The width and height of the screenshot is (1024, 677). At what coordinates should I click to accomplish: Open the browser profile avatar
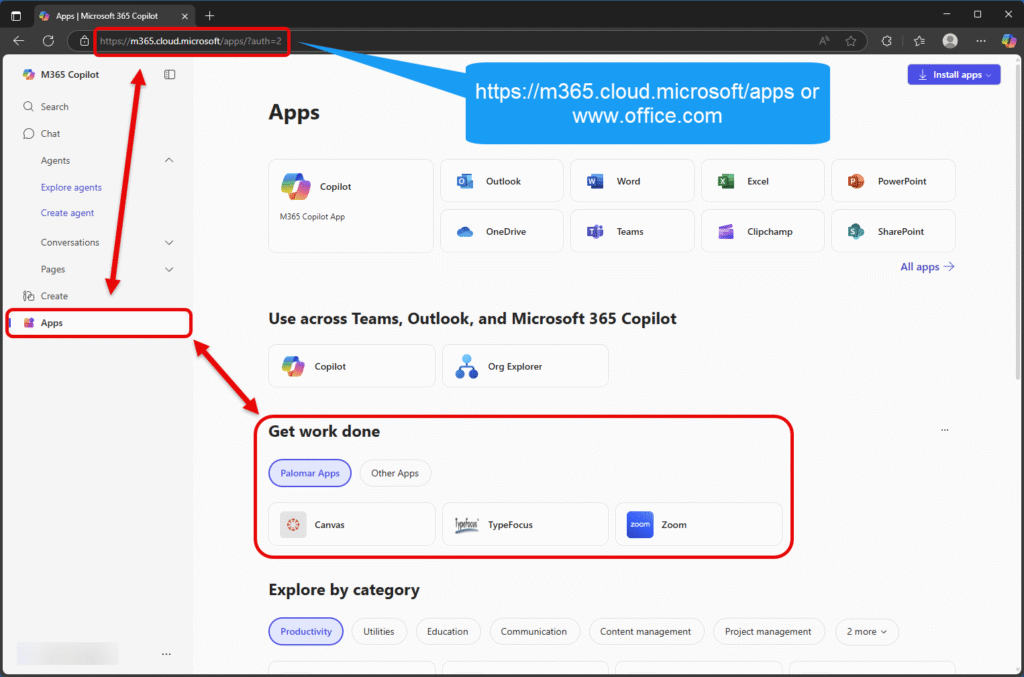coord(950,40)
